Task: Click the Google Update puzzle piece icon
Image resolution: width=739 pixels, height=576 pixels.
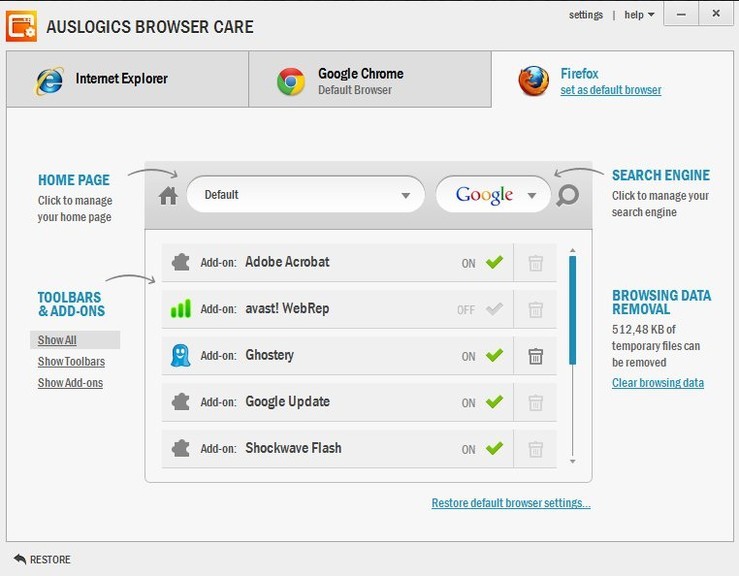Action: (x=181, y=402)
